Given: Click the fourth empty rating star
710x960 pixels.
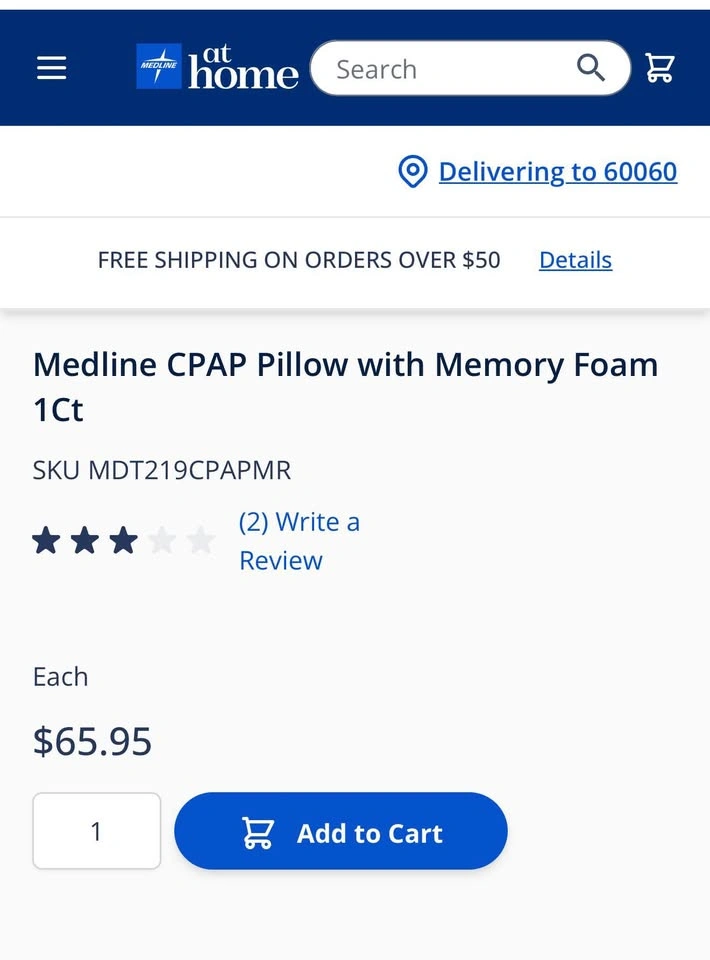Looking at the screenshot, I should coord(162,541).
